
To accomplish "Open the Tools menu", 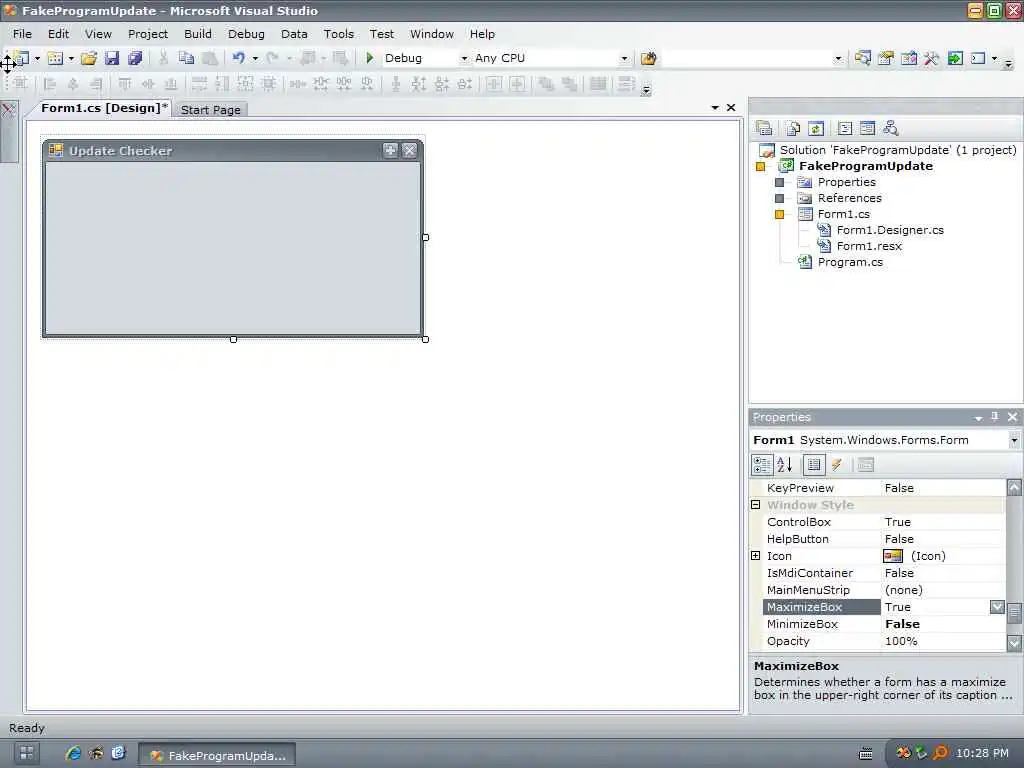I will [338, 34].
